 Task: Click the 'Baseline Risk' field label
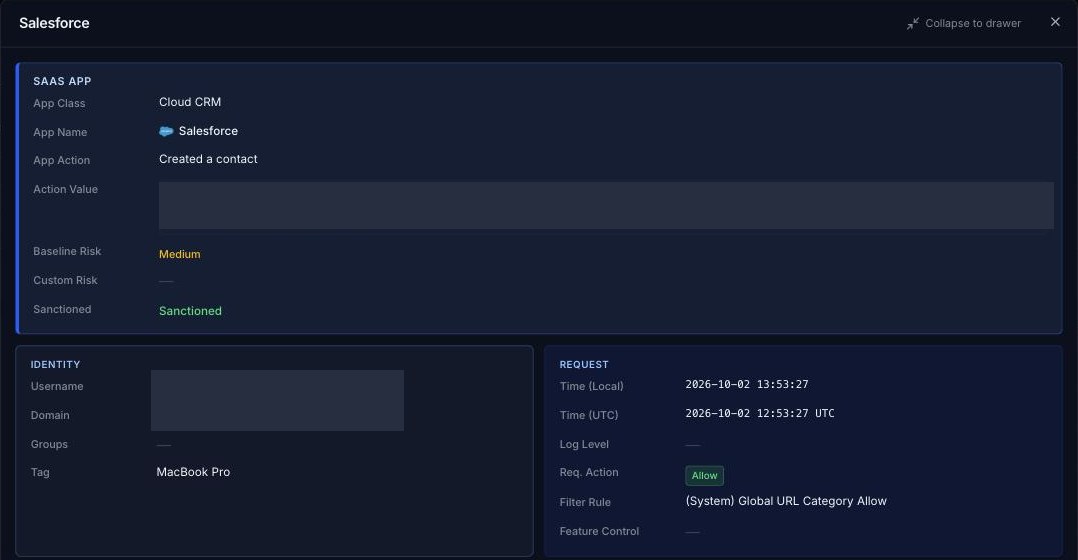pyautogui.click(x=67, y=251)
